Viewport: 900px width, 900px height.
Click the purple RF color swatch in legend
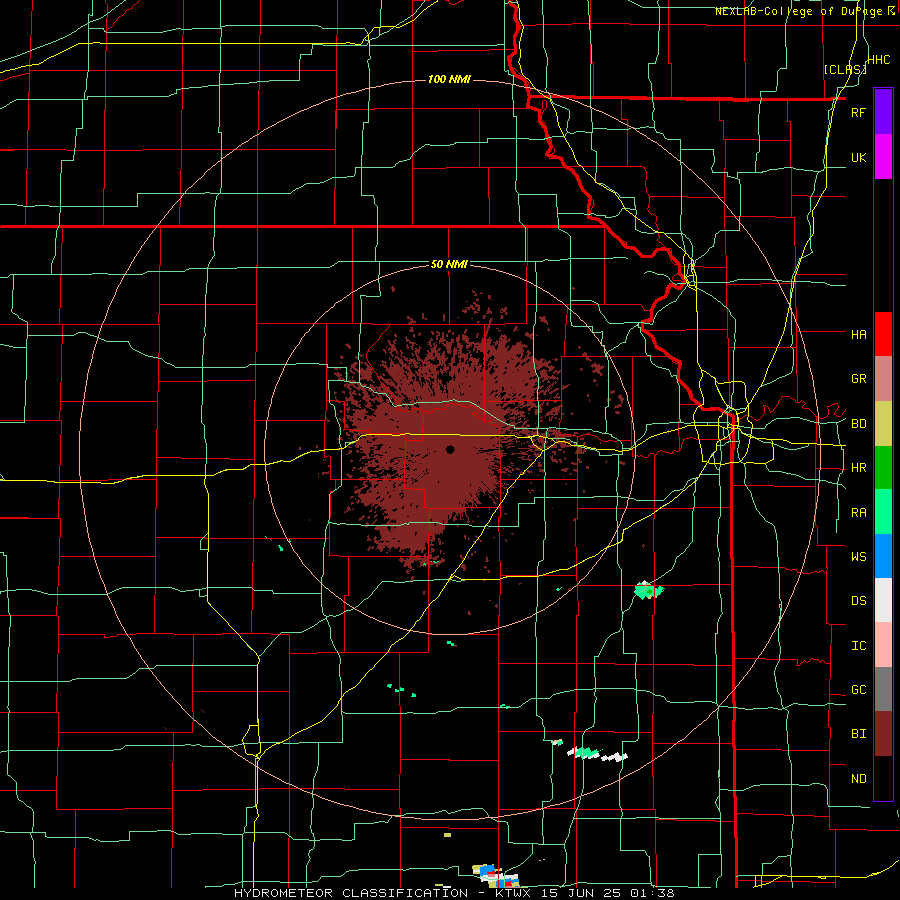[x=883, y=112]
